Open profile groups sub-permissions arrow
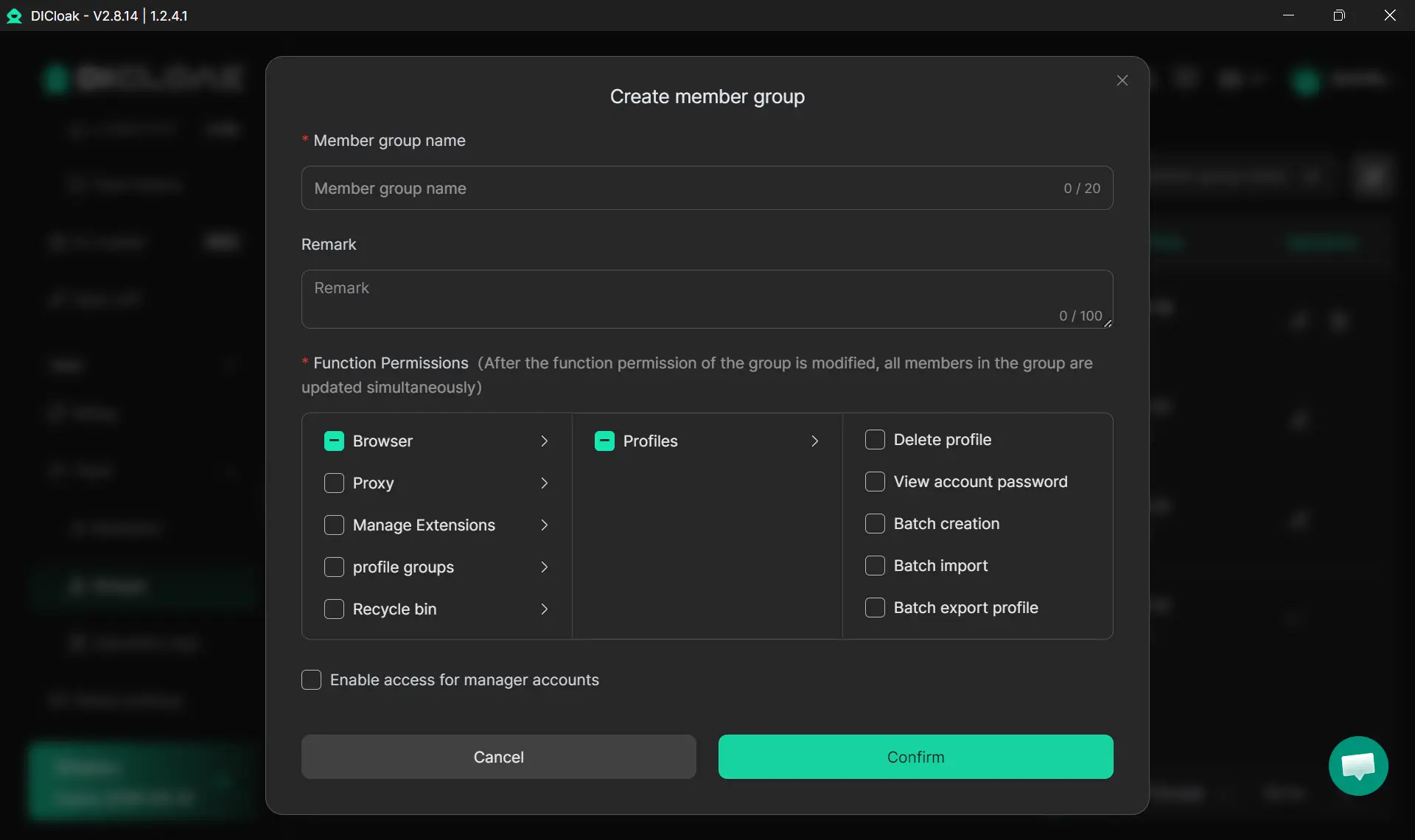This screenshot has height=840, width=1415. 544,567
